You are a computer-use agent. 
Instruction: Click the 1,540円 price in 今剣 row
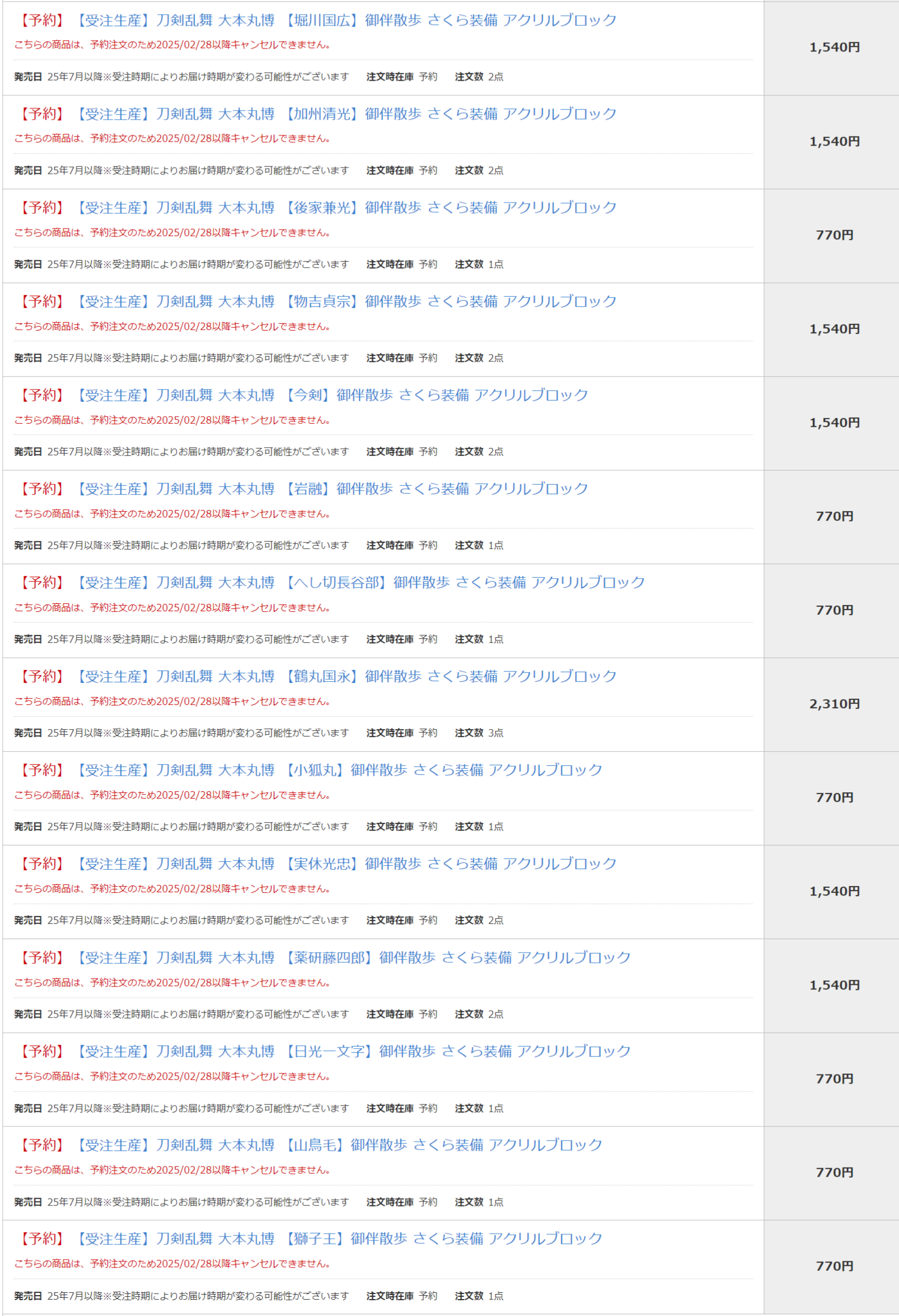835,423
